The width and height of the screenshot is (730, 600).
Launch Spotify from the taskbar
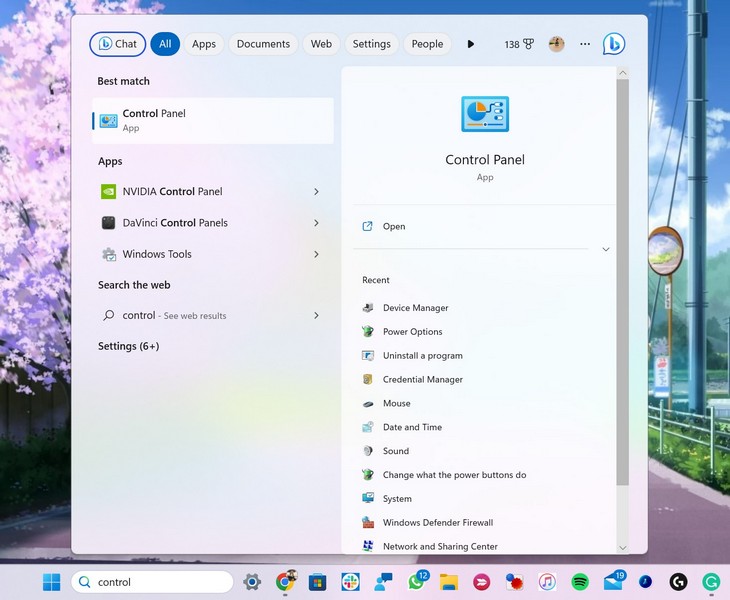pyautogui.click(x=580, y=582)
